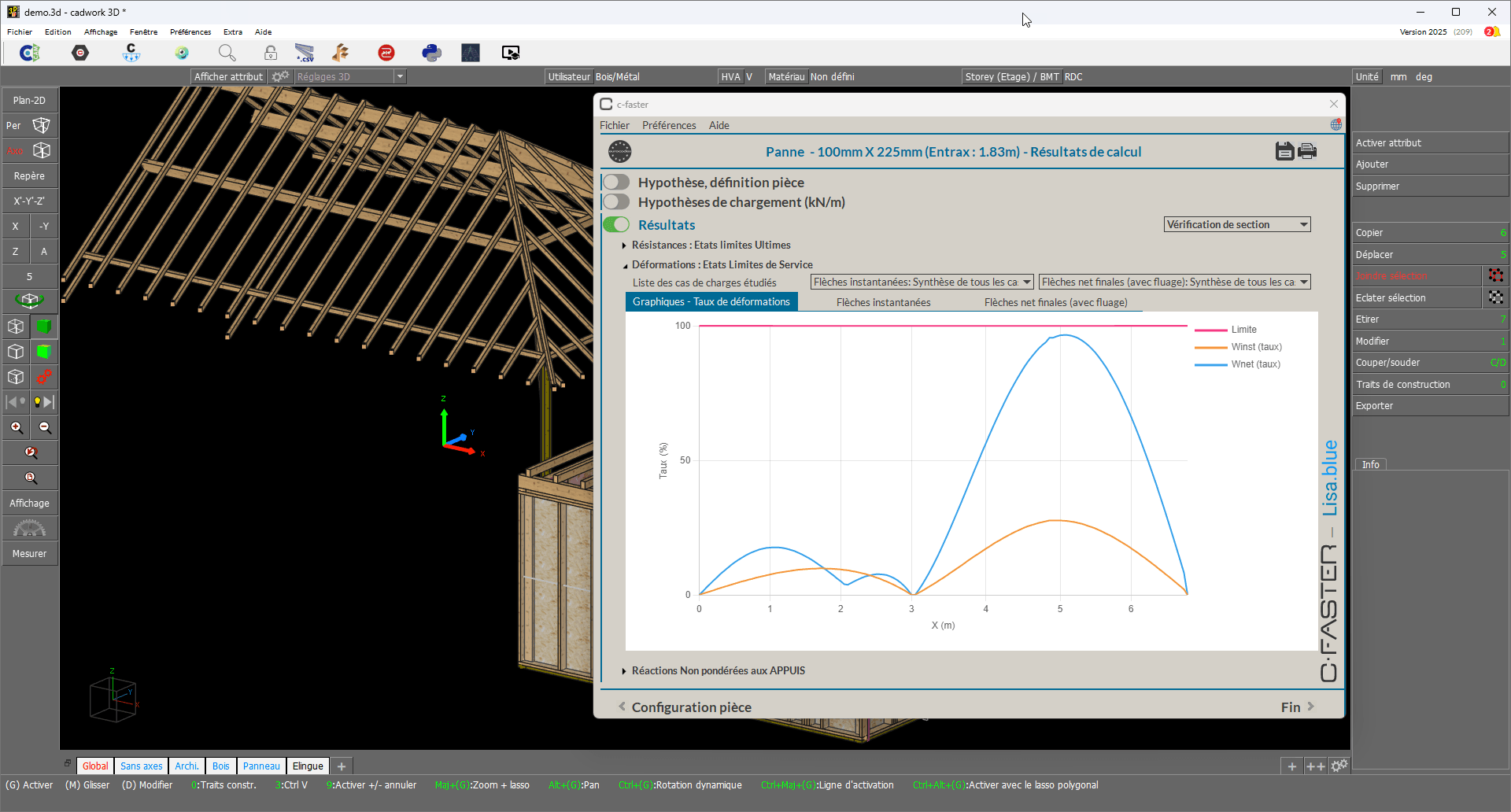This screenshot has width=1511, height=812.
Task: Click the globe language icon in c-faster
Action: pyautogui.click(x=1336, y=125)
